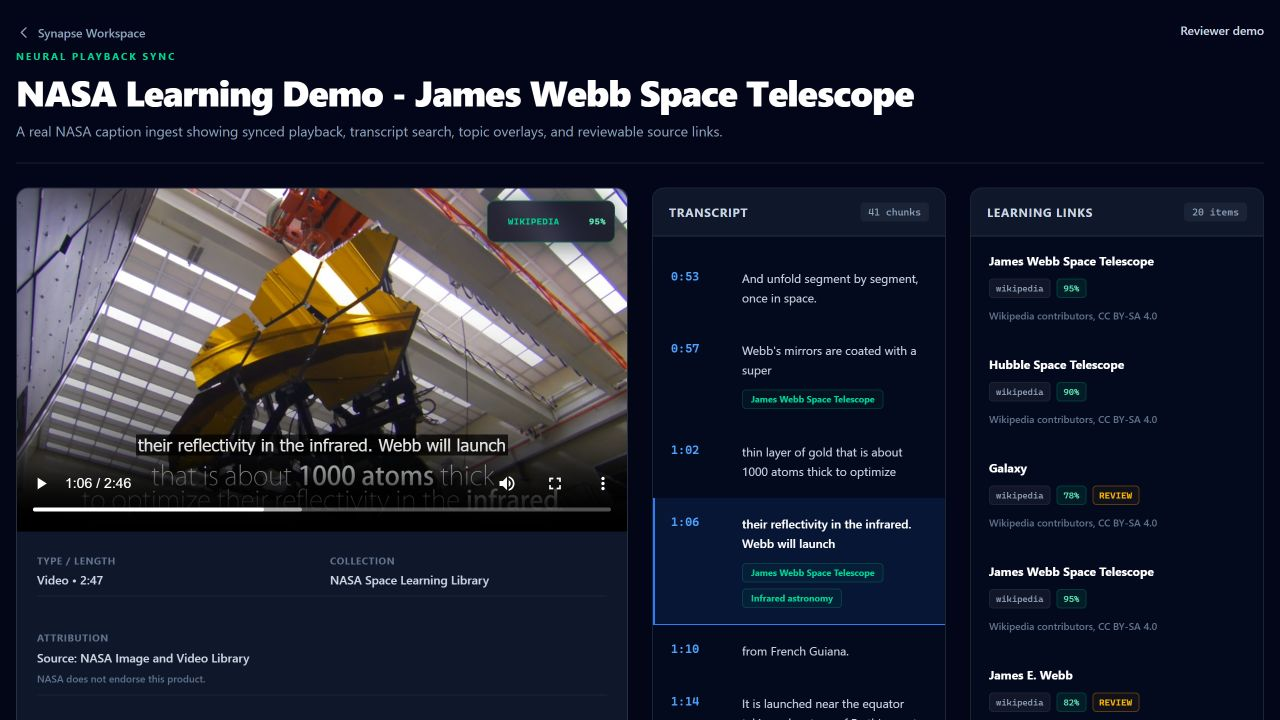
Task: Click the Reviewer demo label
Action: tap(1222, 31)
